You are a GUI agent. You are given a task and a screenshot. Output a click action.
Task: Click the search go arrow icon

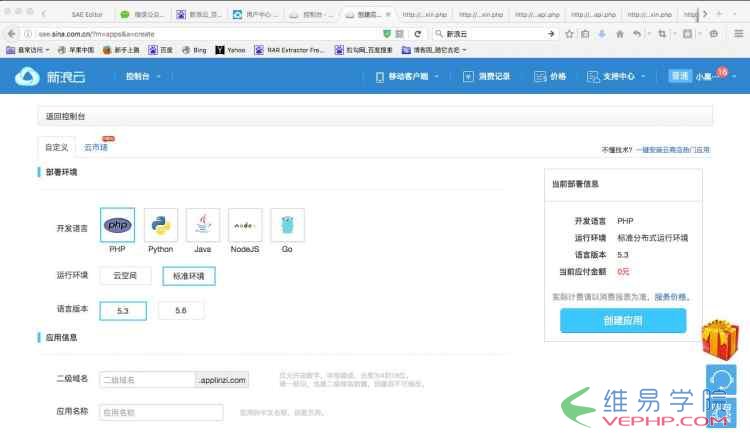click(x=551, y=34)
